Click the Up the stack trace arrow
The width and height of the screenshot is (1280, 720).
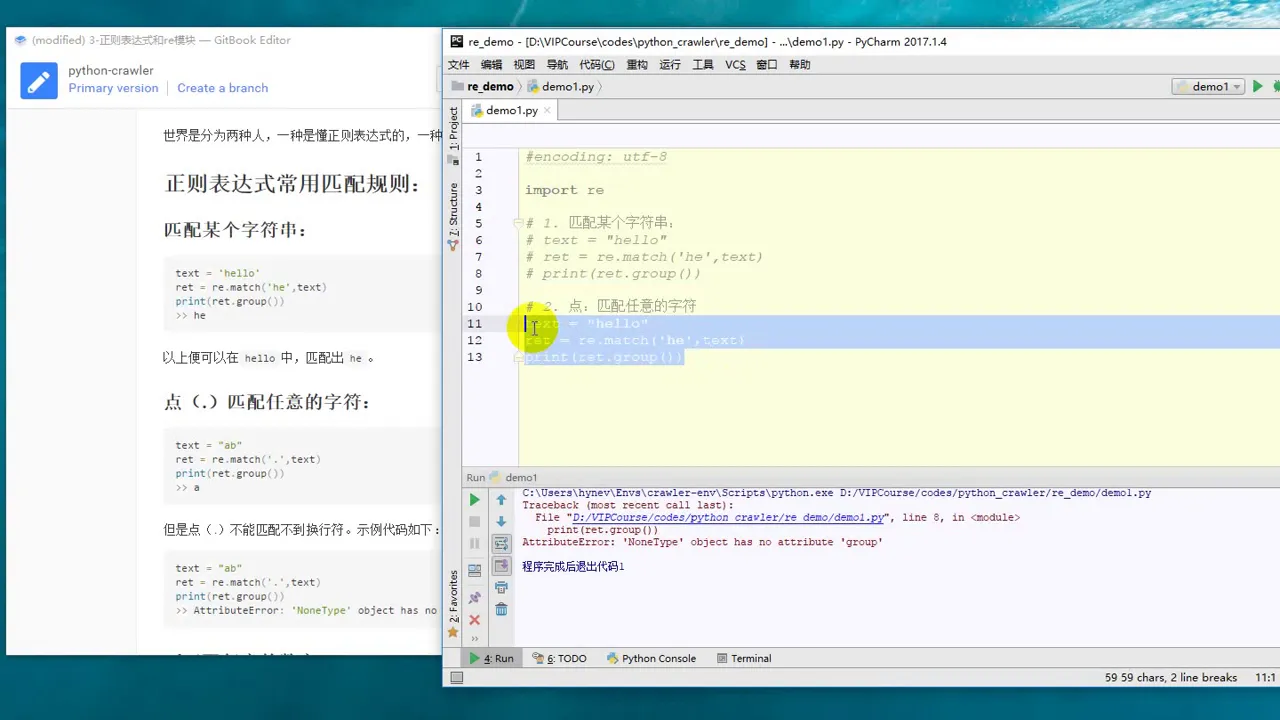pos(502,500)
